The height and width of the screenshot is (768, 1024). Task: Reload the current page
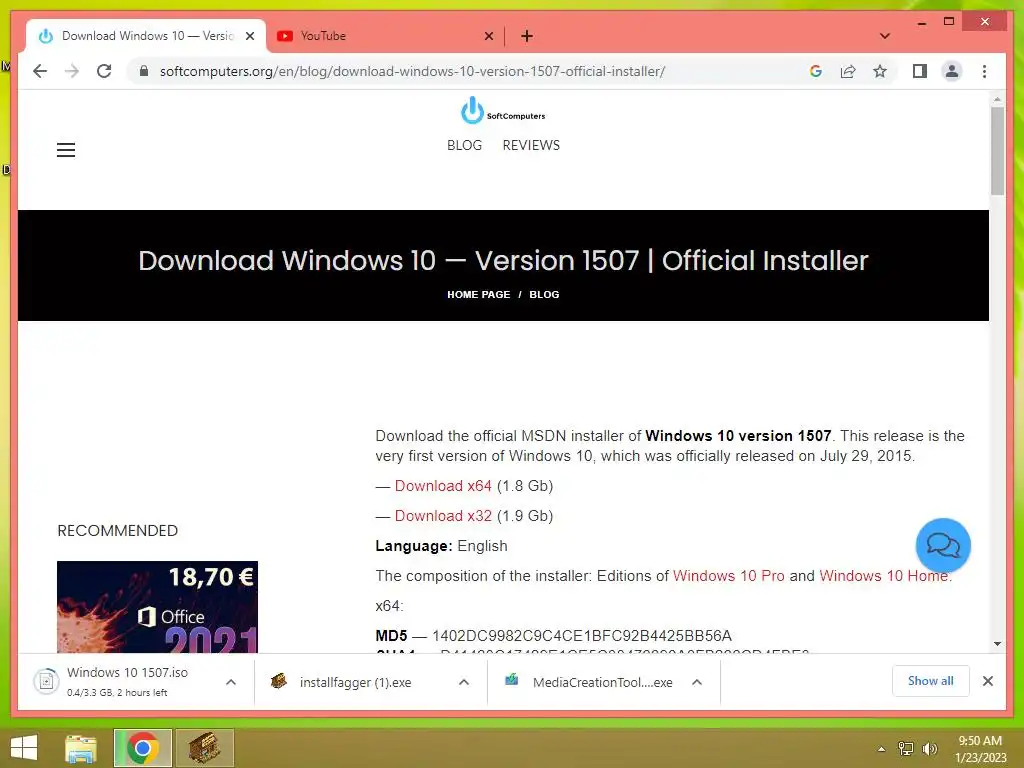tap(104, 71)
